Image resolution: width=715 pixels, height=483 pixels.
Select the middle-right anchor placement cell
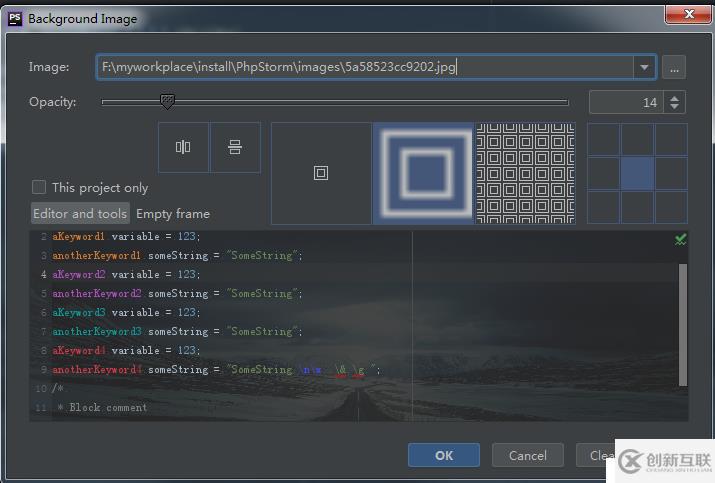(671, 173)
